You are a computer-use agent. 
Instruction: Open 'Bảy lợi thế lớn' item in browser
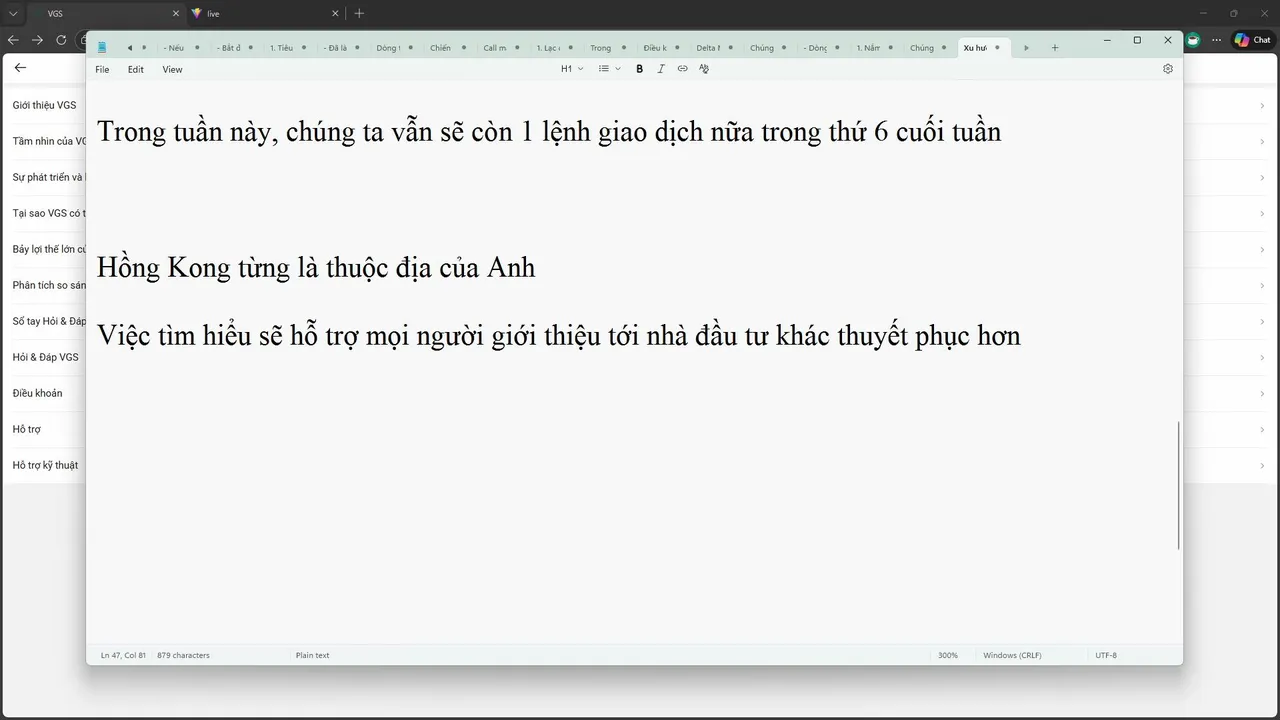[49, 249]
